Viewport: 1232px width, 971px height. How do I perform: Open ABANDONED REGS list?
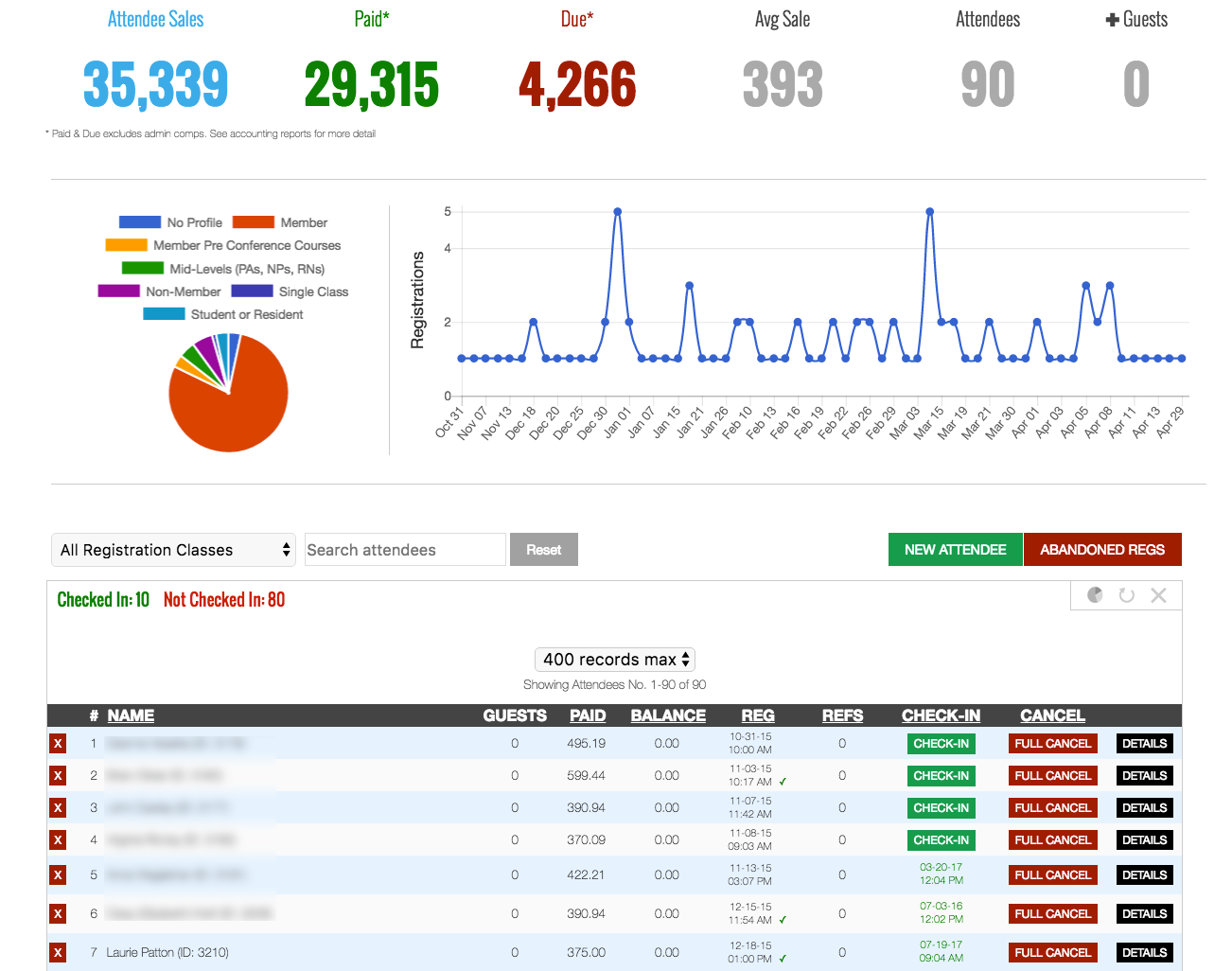(x=1102, y=550)
